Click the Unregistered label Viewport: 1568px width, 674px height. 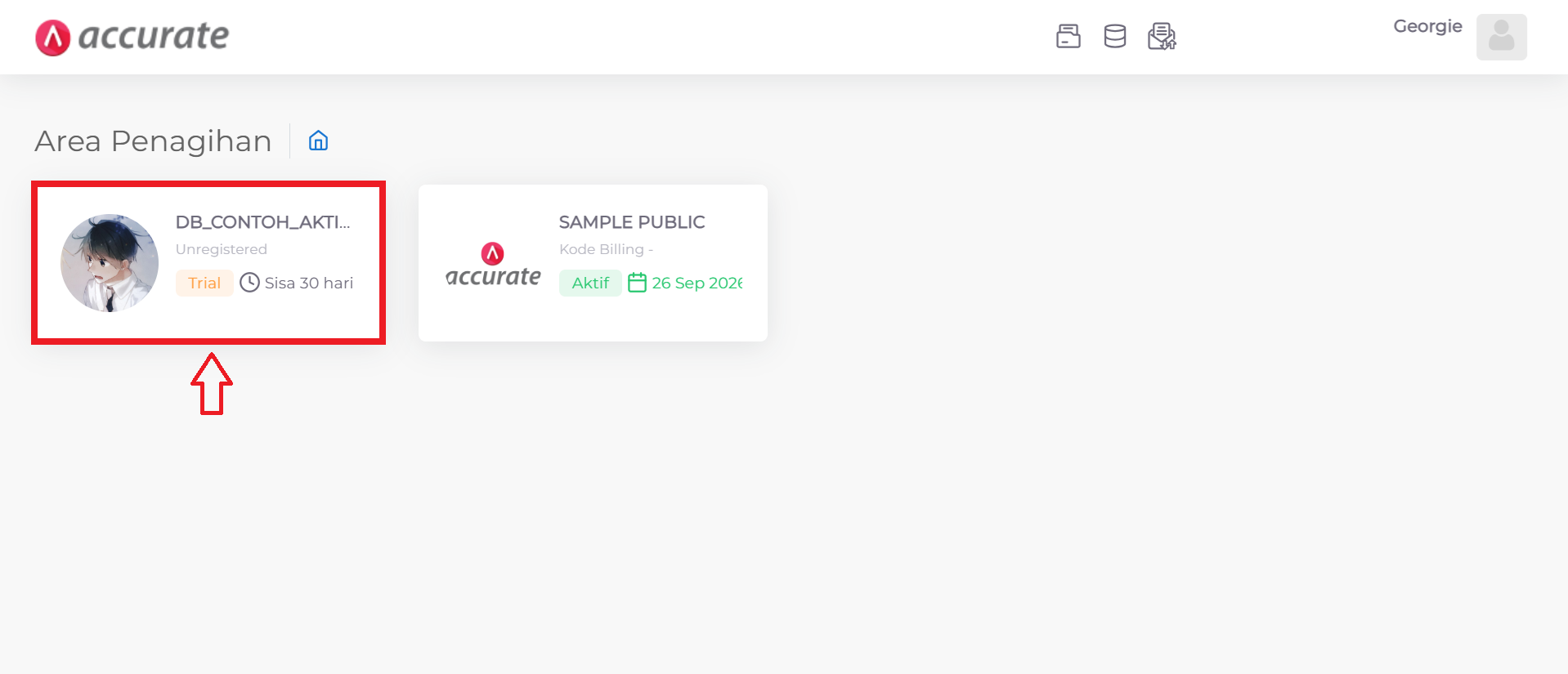(221, 249)
